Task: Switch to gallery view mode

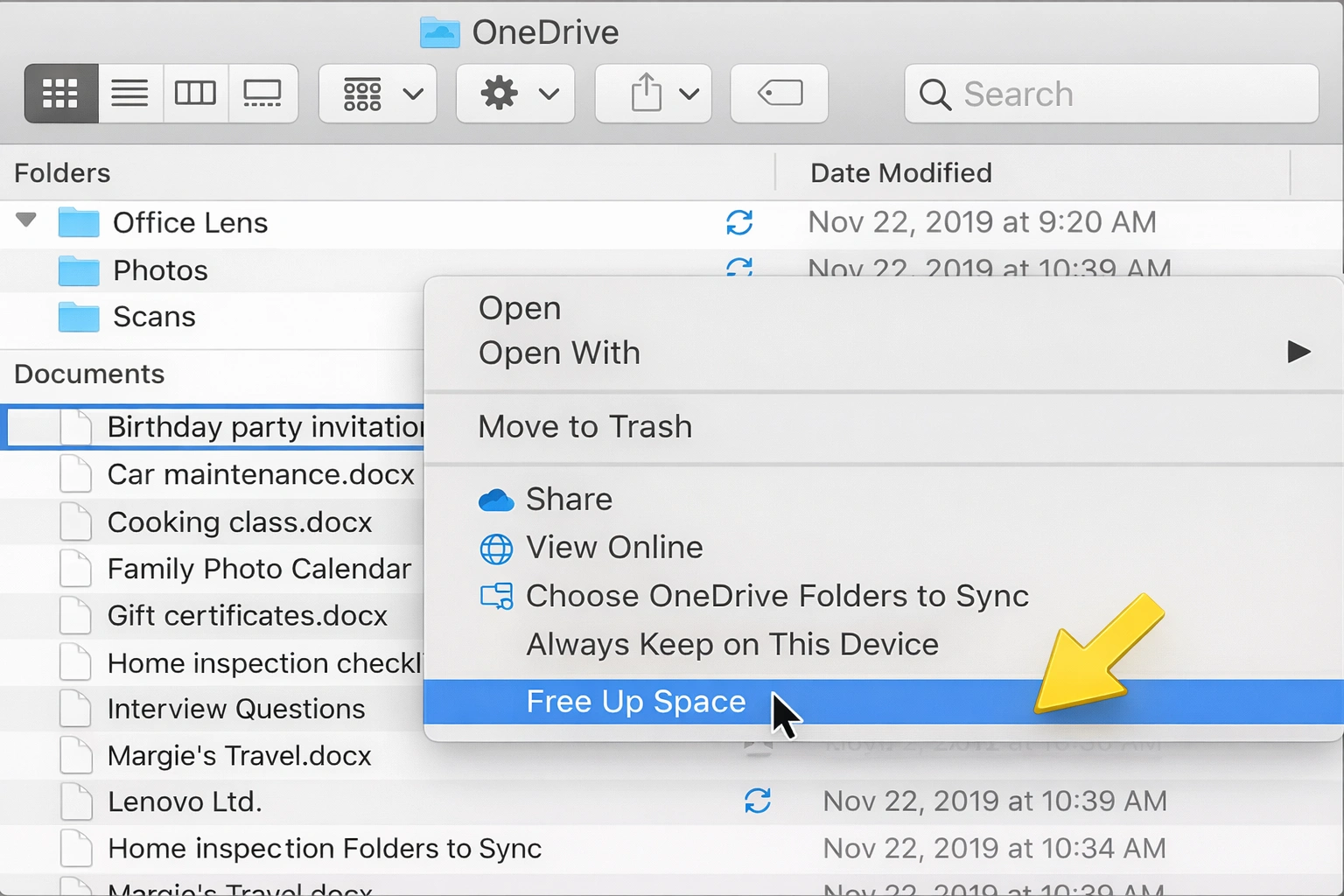Action: point(262,93)
